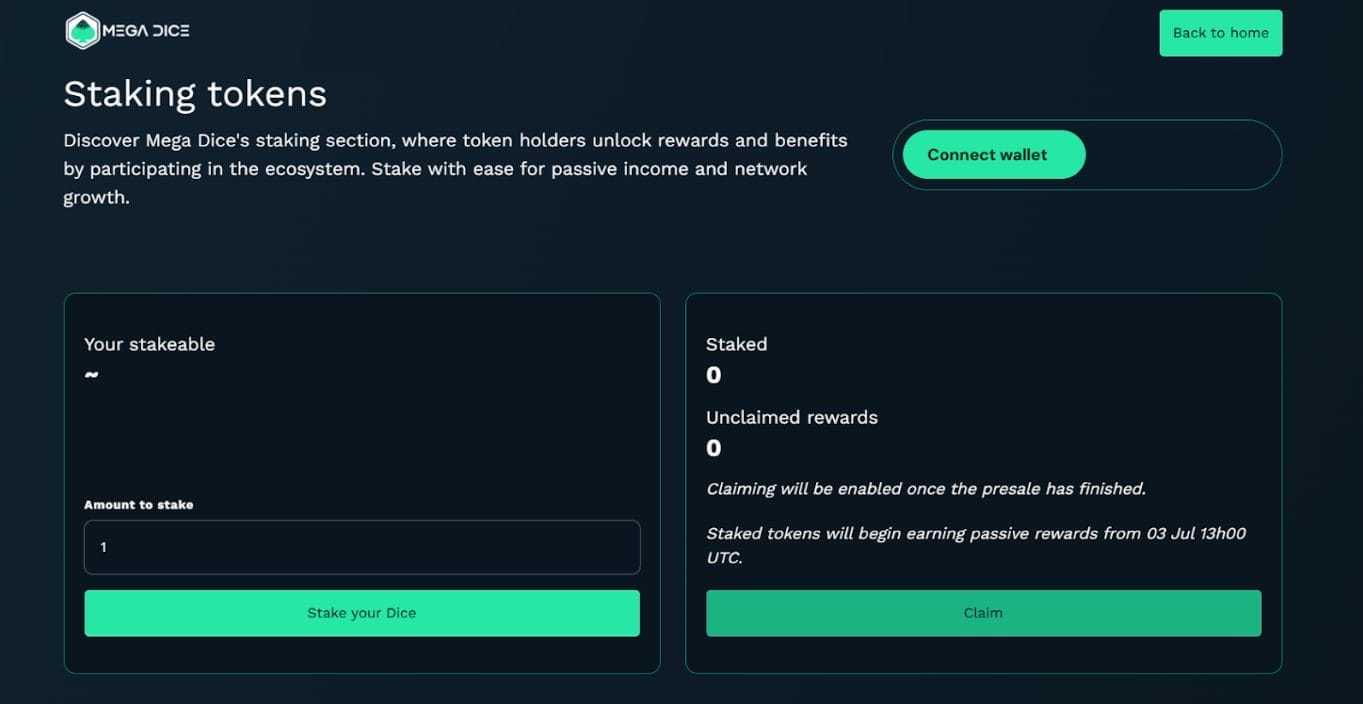Viewport: 1363px width, 704px height.
Task: Go back using Back to home button
Action: (x=1220, y=33)
